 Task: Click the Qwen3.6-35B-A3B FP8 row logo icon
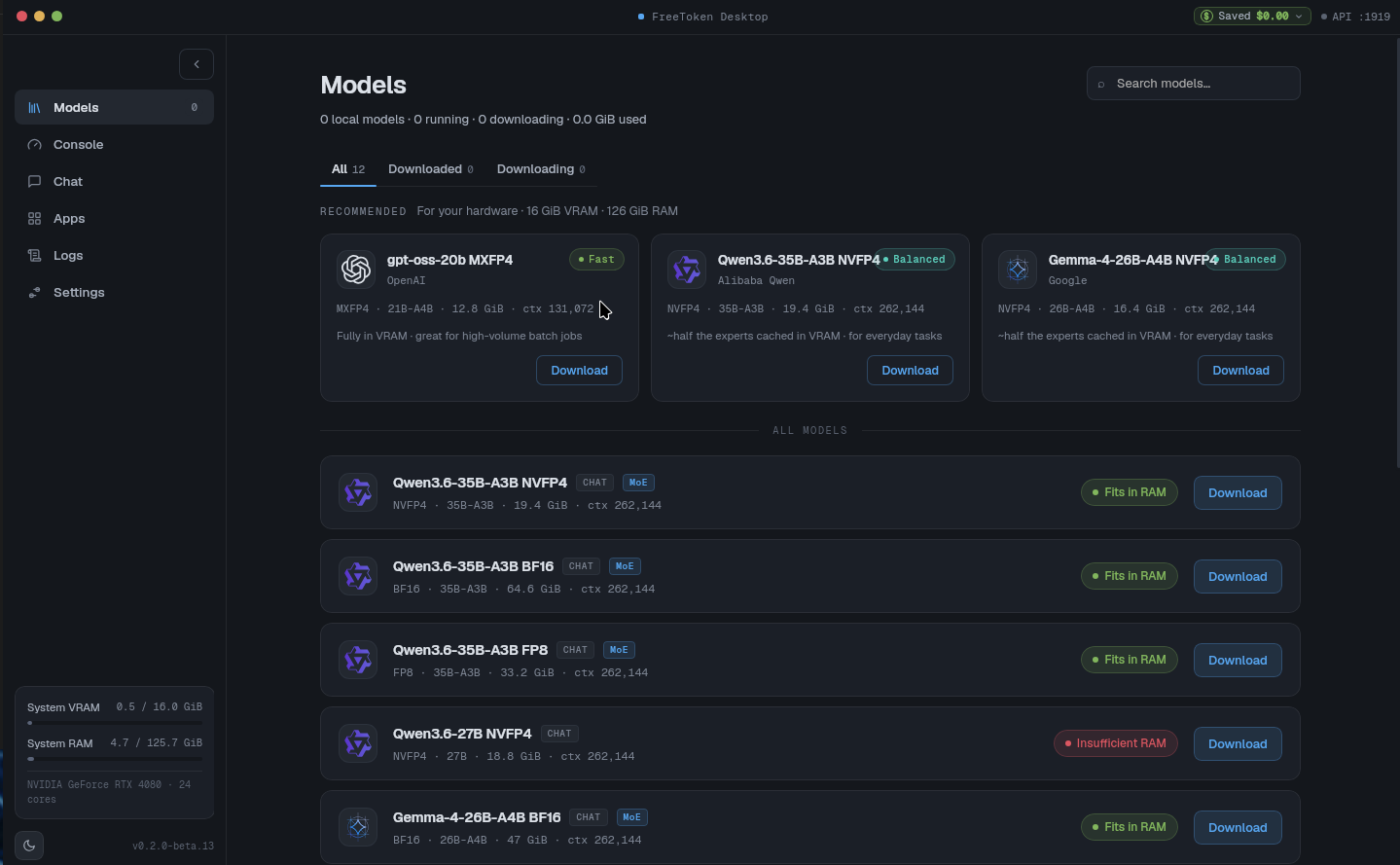click(x=358, y=660)
